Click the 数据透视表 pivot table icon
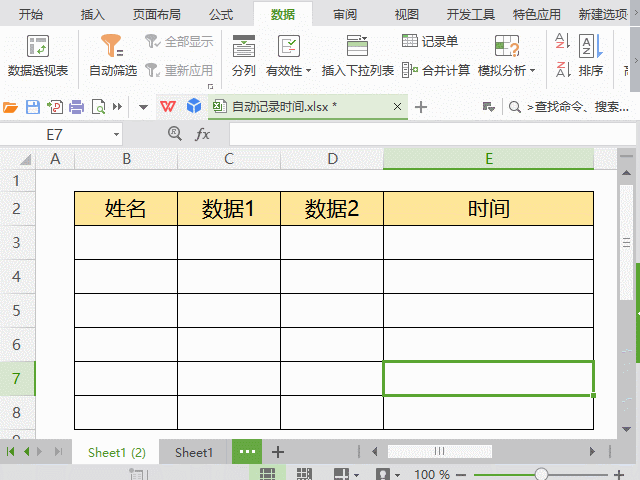This screenshot has height=480, width=640. coord(37,47)
